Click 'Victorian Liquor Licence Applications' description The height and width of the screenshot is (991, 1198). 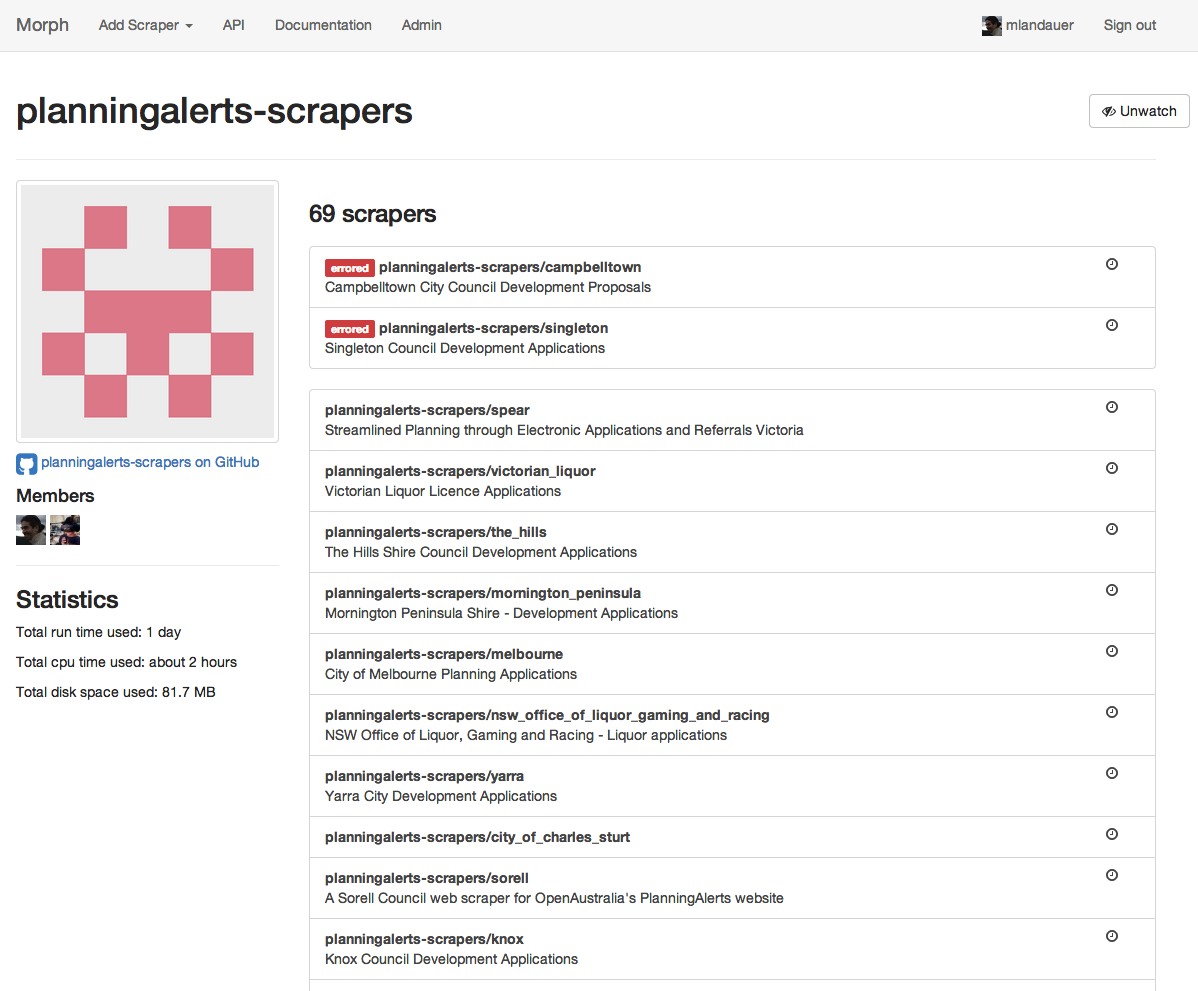pos(442,491)
